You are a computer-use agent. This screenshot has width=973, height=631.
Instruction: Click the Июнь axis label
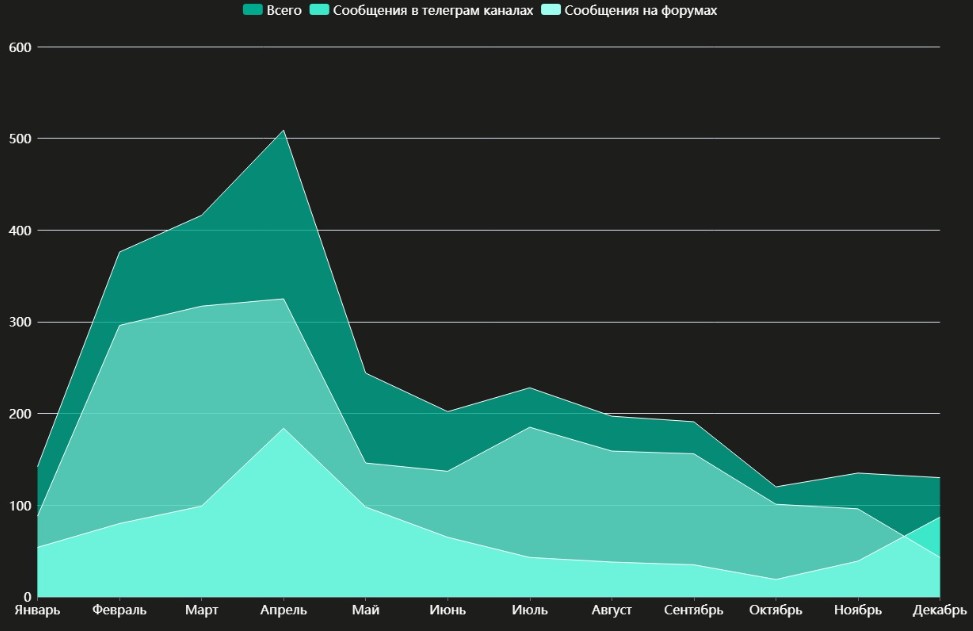click(447, 610)
